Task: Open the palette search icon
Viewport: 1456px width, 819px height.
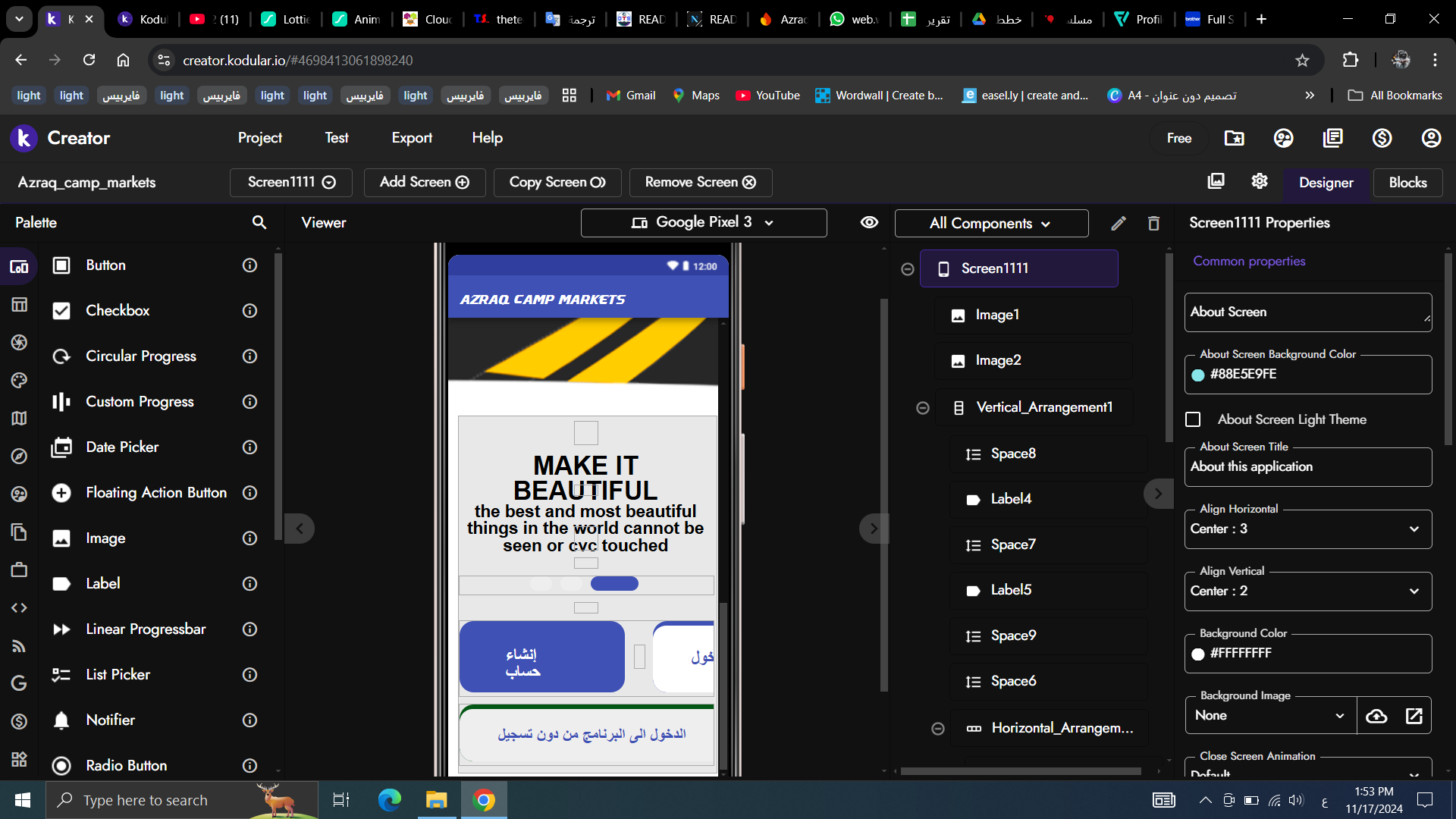Action: [x=259, y=222]
